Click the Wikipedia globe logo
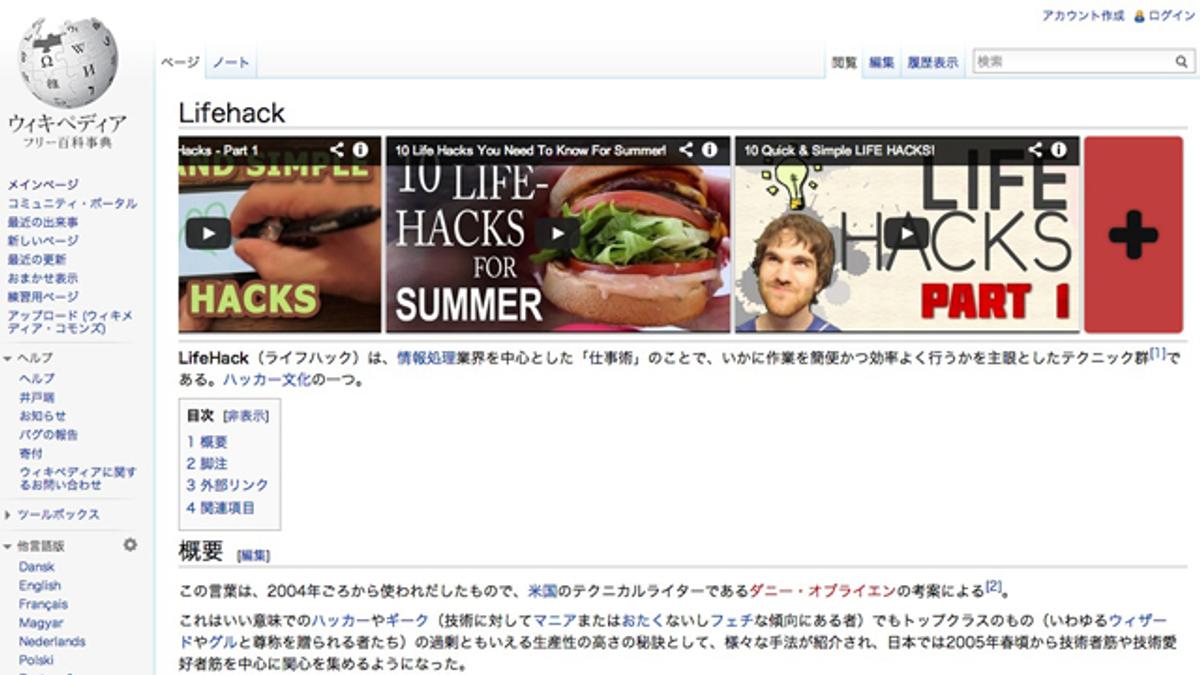Screen dimensions: 1200x675 click(x=68, y=62)
